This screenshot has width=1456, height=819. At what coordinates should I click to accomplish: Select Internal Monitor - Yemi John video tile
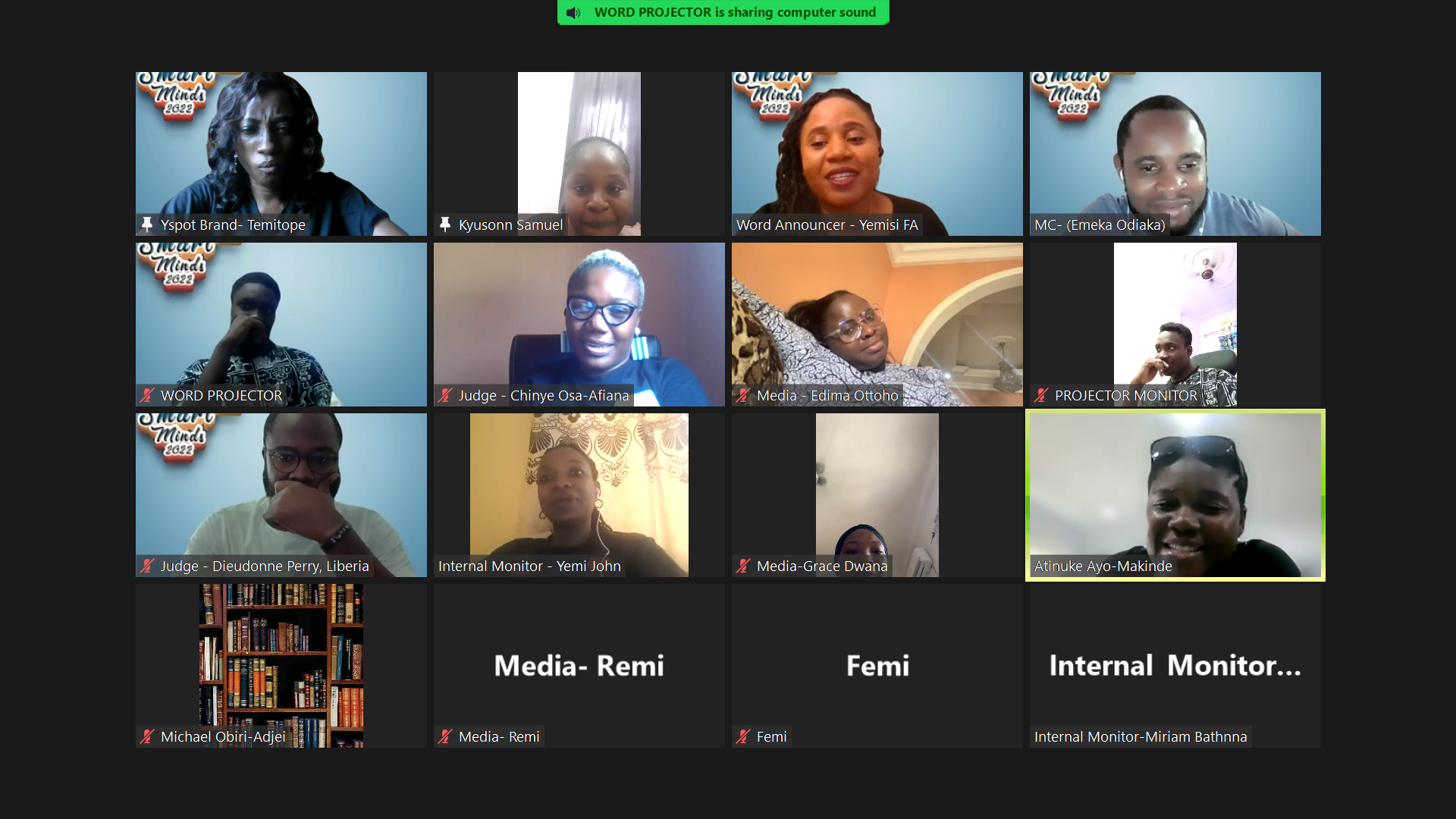click(x=579, y=495)
